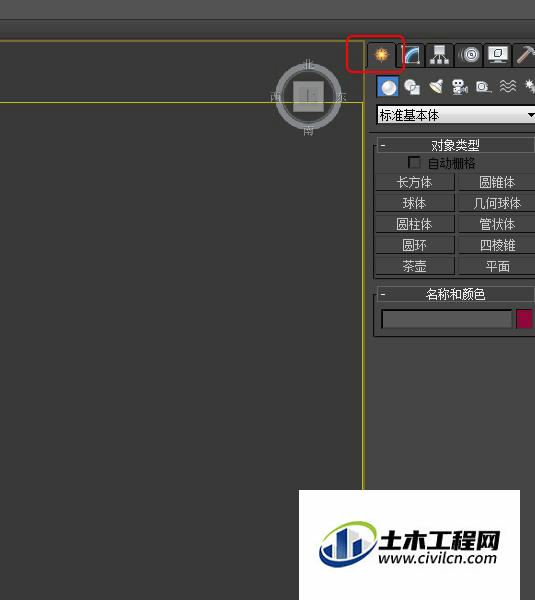Image resolution: width=535 pixels, height=600 pixels.
Task: Click the 北 label on the ViewCube compass
Action: pos(308,64)
